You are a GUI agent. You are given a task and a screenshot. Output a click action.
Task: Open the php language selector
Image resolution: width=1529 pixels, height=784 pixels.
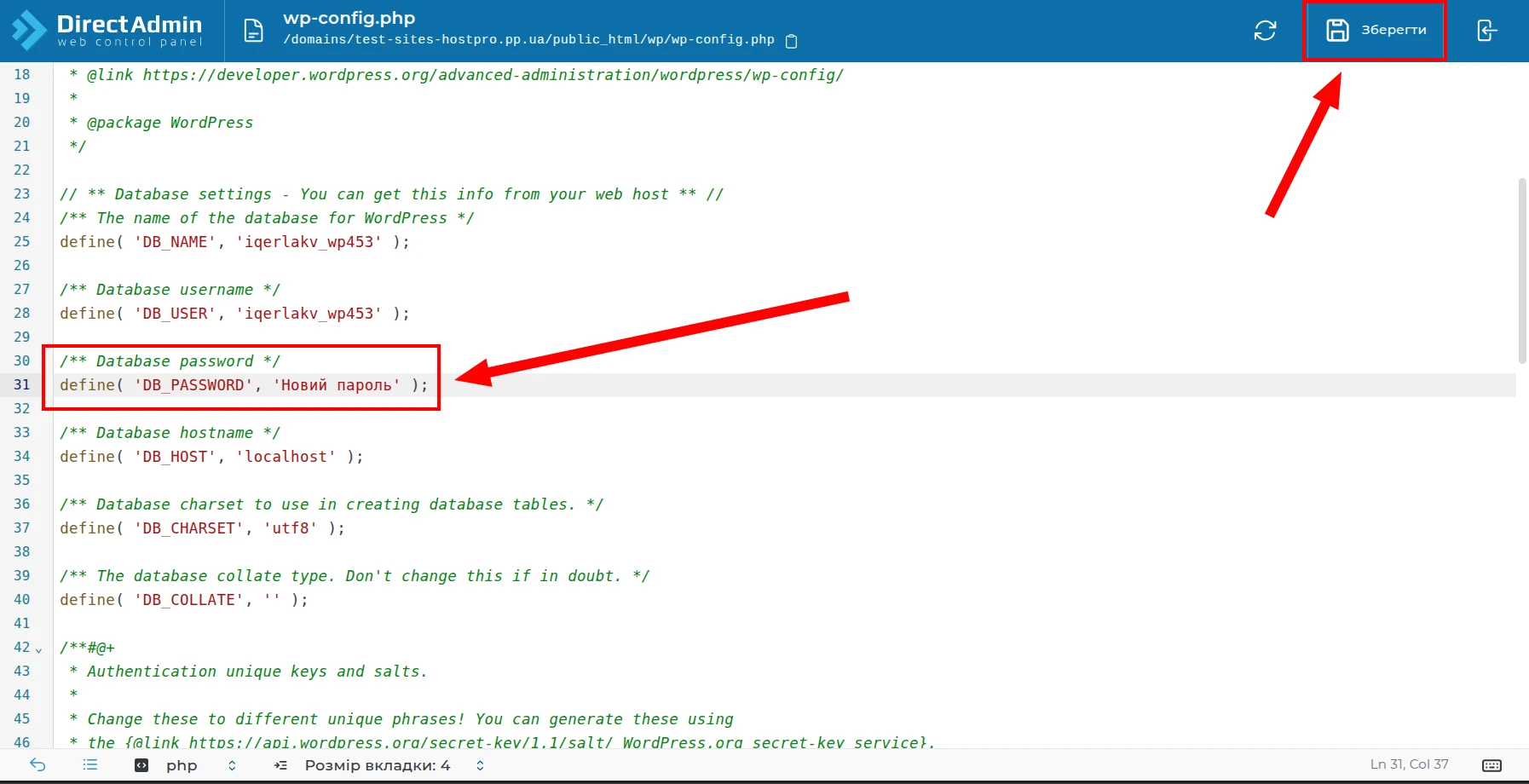[185, 765]
